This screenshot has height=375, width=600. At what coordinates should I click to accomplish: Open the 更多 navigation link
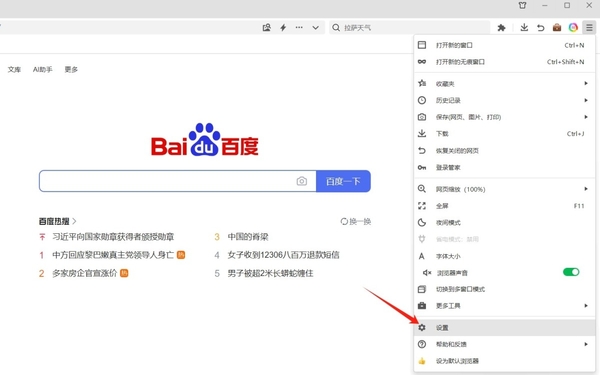(71, 69)
